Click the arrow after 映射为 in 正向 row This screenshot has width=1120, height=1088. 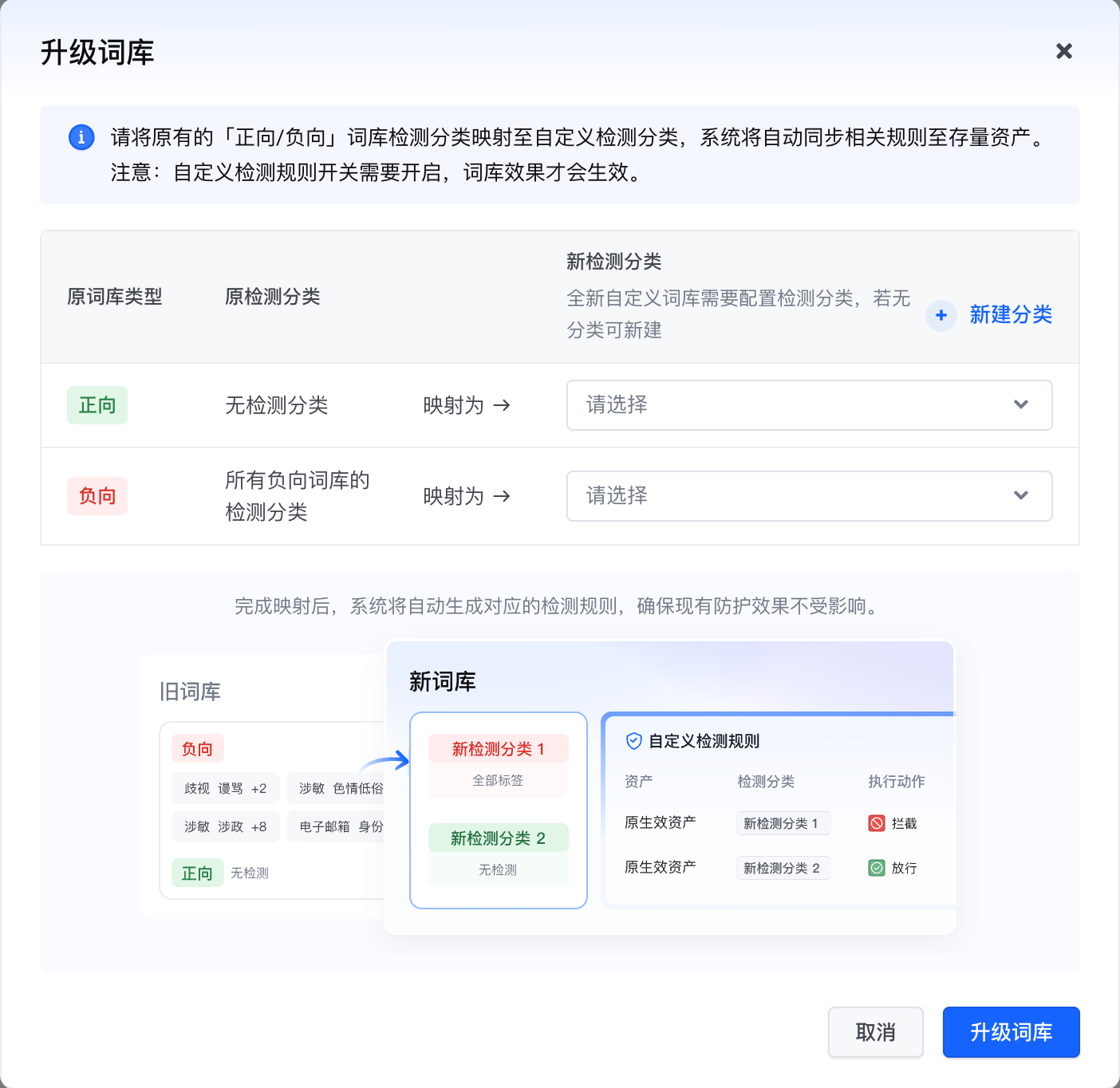pyautogui.click(x=502, y=405)
